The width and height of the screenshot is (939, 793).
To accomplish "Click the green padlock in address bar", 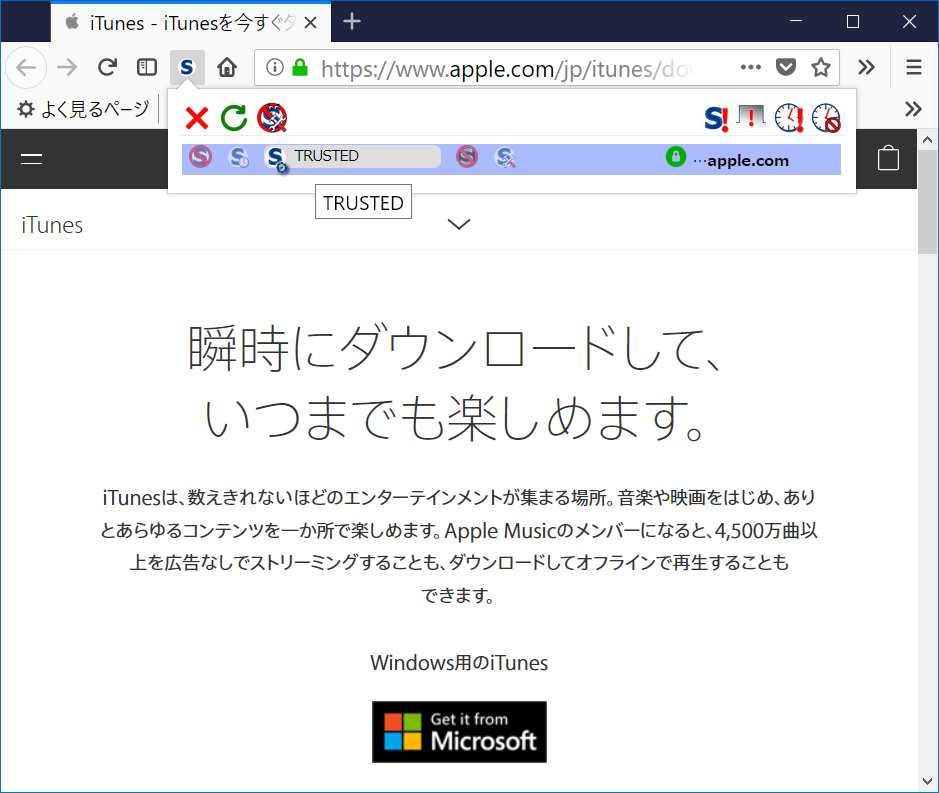I will pos(300,67).
